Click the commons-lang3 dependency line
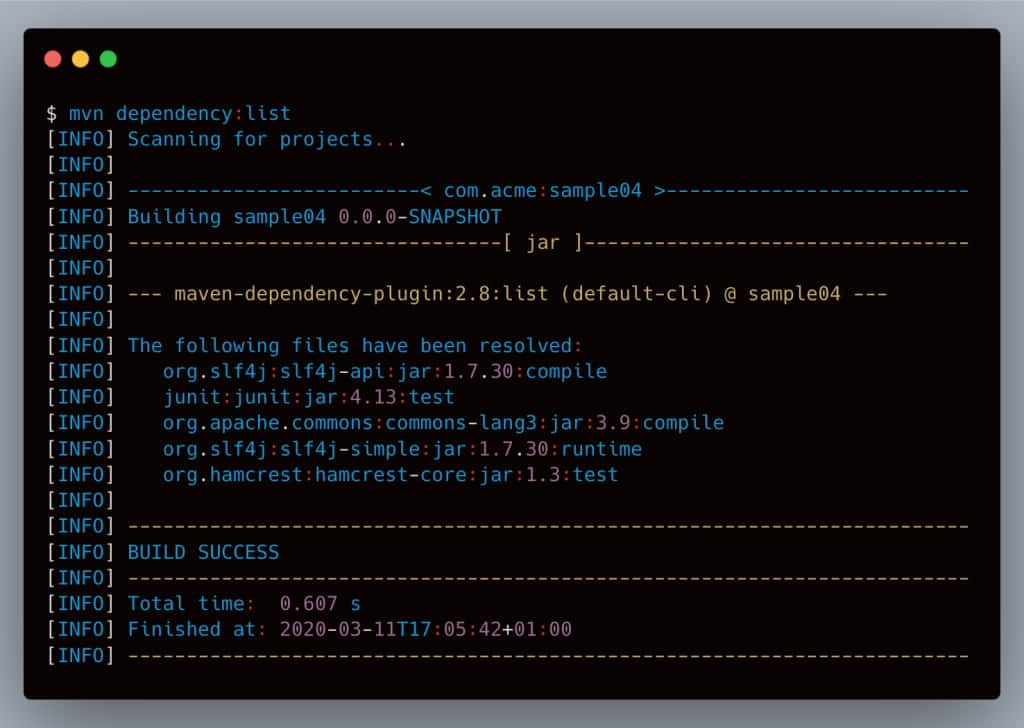 443,423
